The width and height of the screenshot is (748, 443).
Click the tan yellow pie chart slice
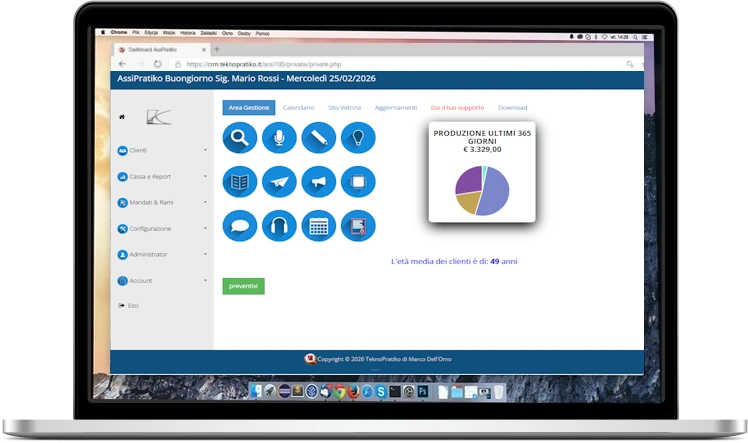[468, 202]
